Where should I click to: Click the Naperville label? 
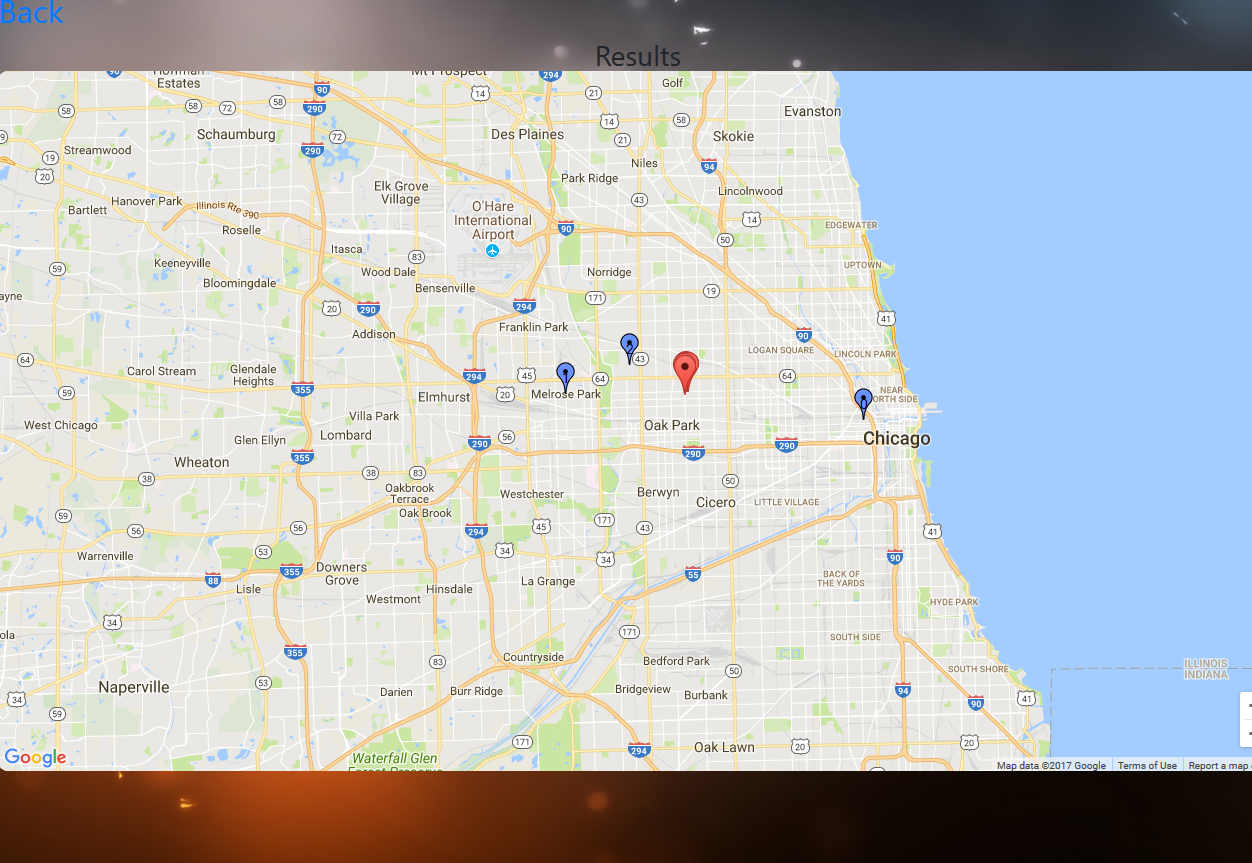point(134,687)
